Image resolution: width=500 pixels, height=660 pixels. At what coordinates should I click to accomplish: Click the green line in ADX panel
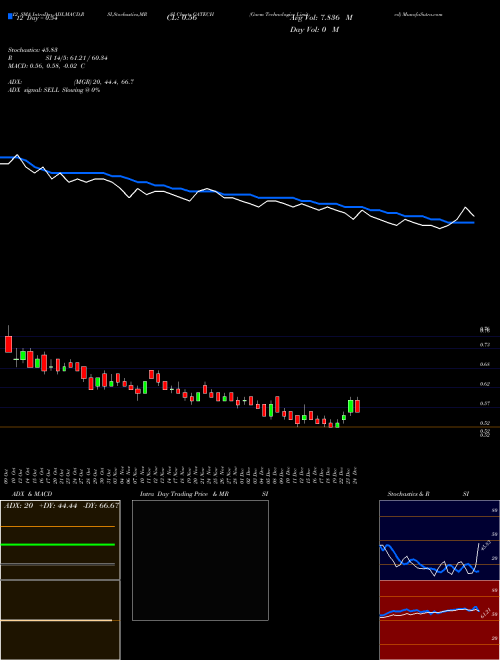[58, 545]
